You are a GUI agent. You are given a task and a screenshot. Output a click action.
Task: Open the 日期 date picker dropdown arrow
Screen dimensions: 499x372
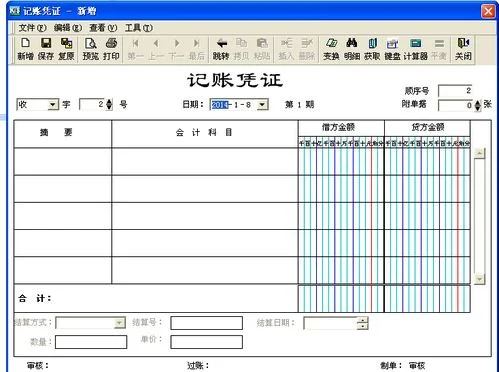(x=262, y=105)
